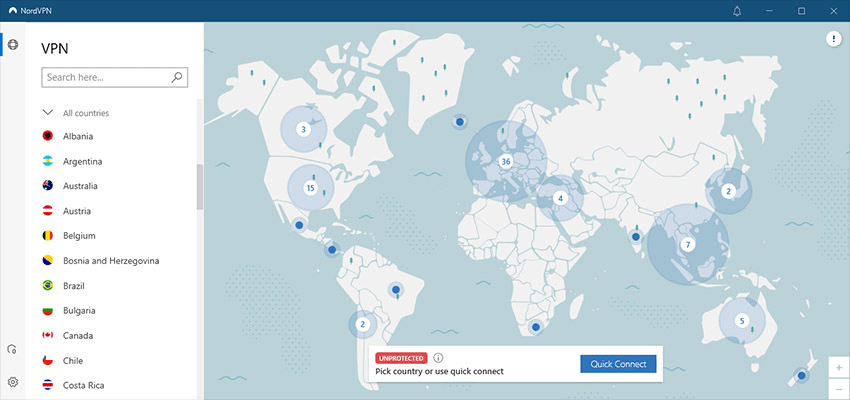The height and width of the screenshot is (400, 850).
Task: Pick Bosnia and Herzegovina from list
Action: [x=110, y=261]
